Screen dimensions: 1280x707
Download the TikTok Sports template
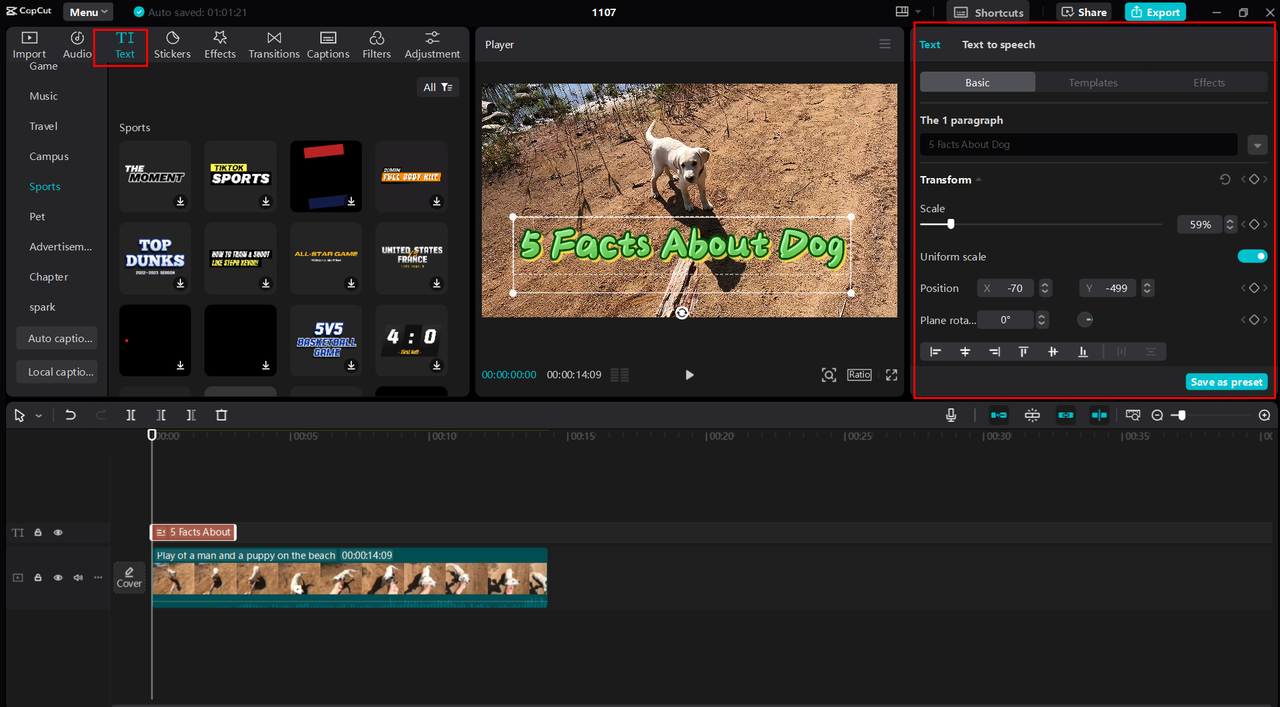point(266,201)
